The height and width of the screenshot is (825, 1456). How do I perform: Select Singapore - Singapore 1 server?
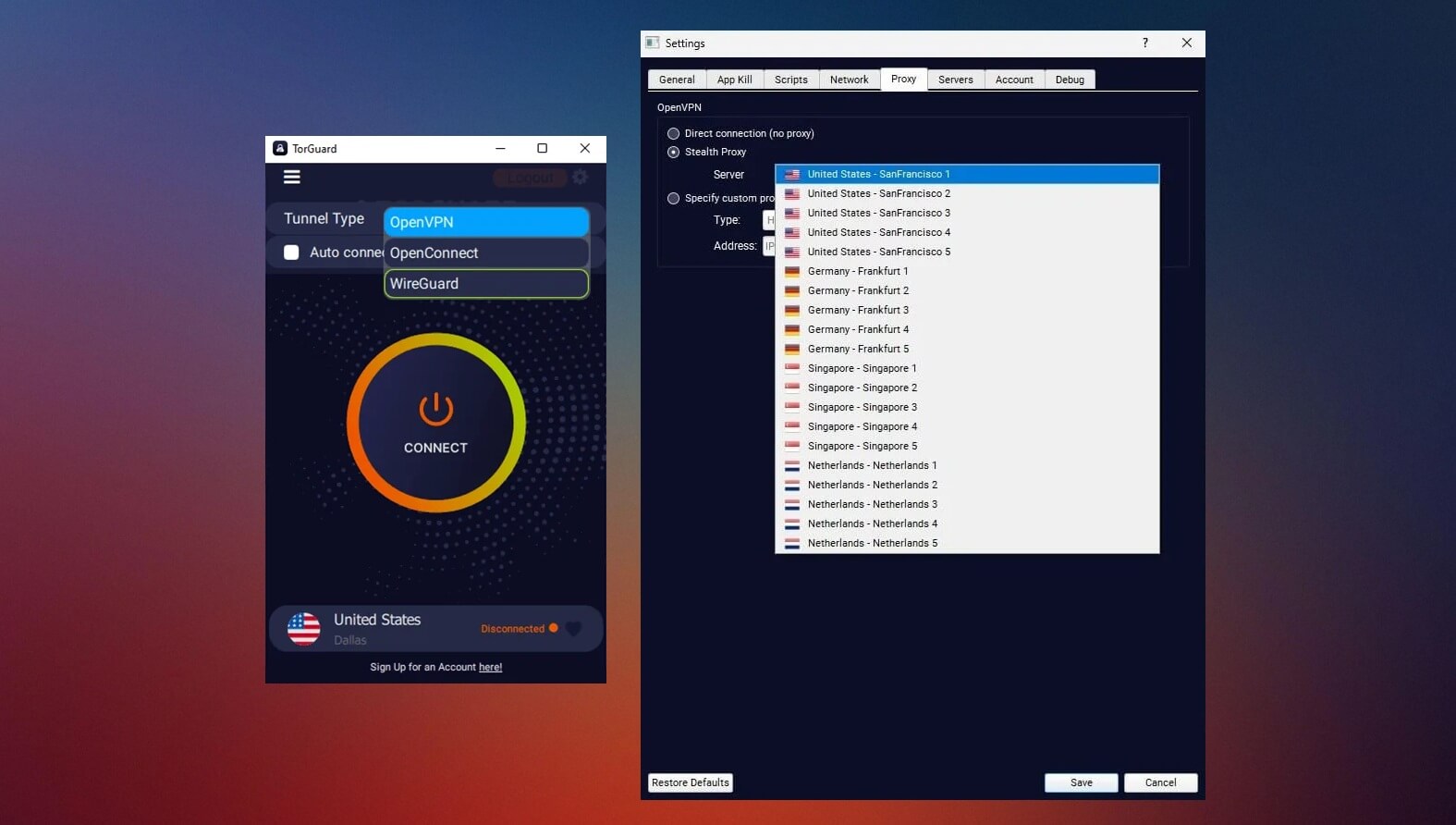(x=967, y=368)
